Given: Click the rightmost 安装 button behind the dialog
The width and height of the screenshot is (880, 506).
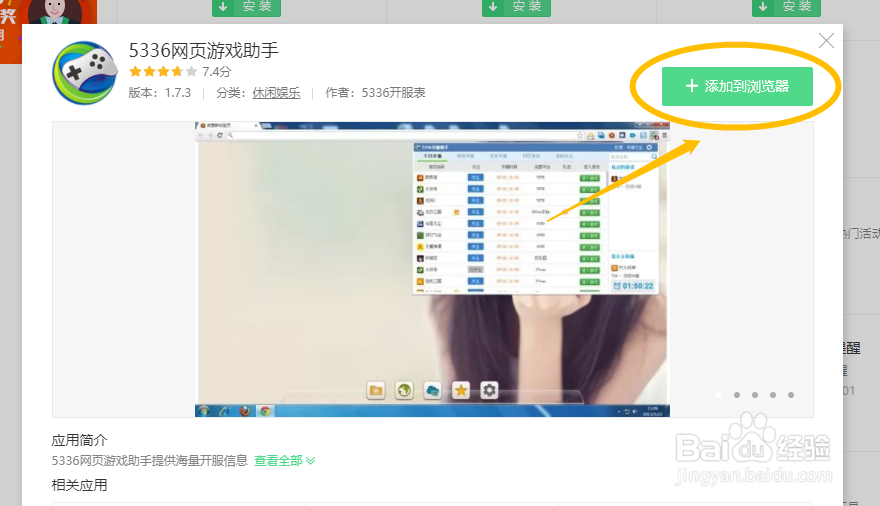Looking at the screenshot, I should point(786,7).
